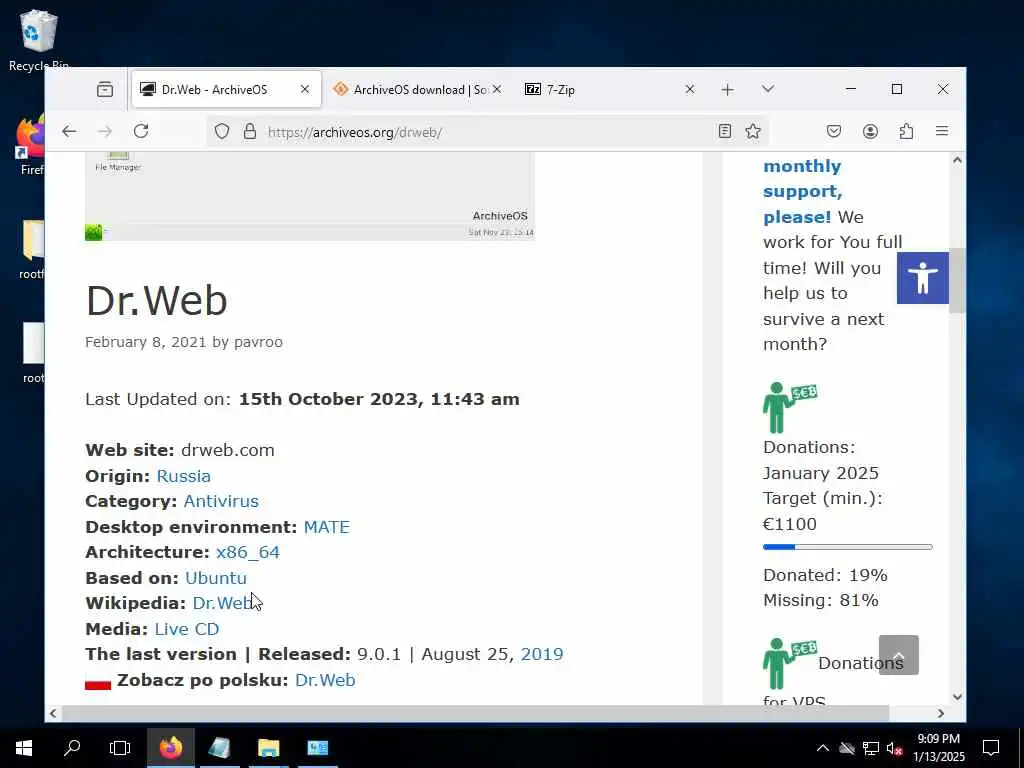Click the page scroll down arrow
This screenshot has height=768, width=1024.
[957, 697]
